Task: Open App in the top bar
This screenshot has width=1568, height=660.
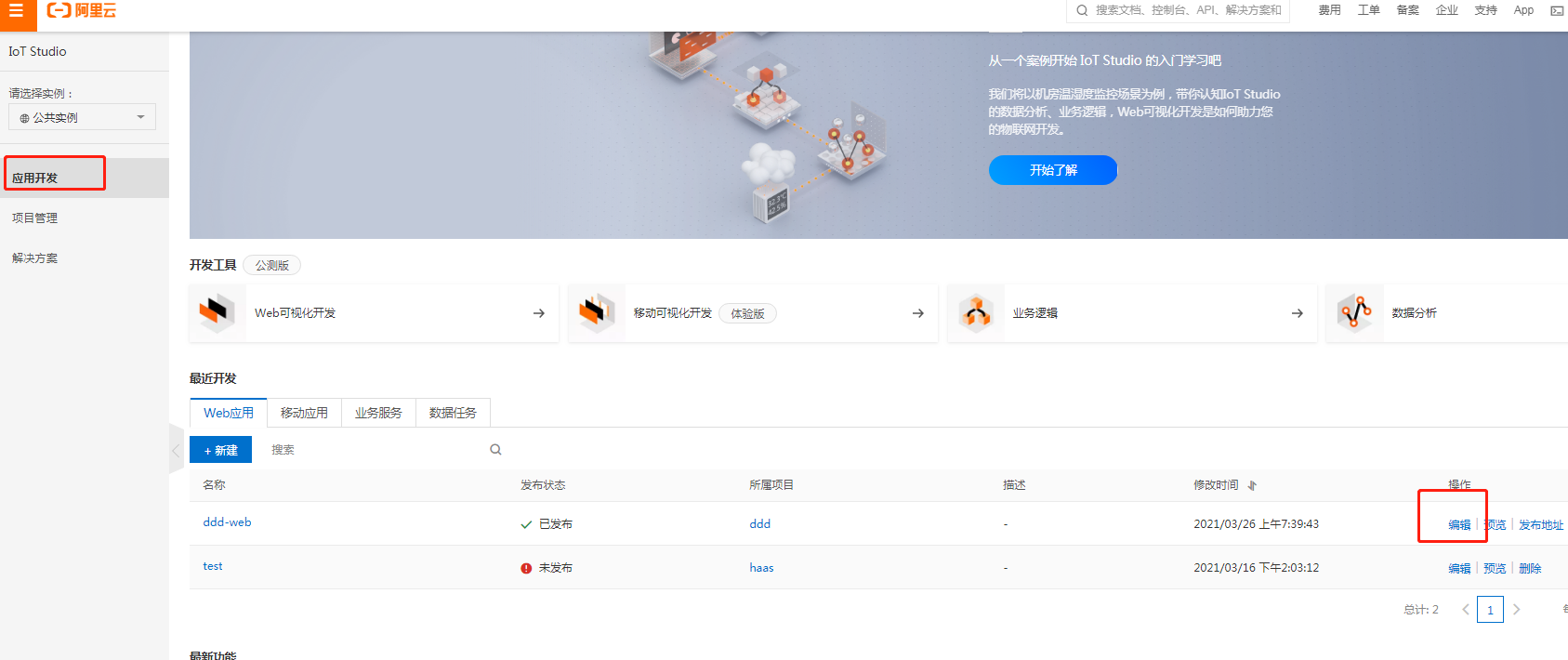Action: (1523, 10)
